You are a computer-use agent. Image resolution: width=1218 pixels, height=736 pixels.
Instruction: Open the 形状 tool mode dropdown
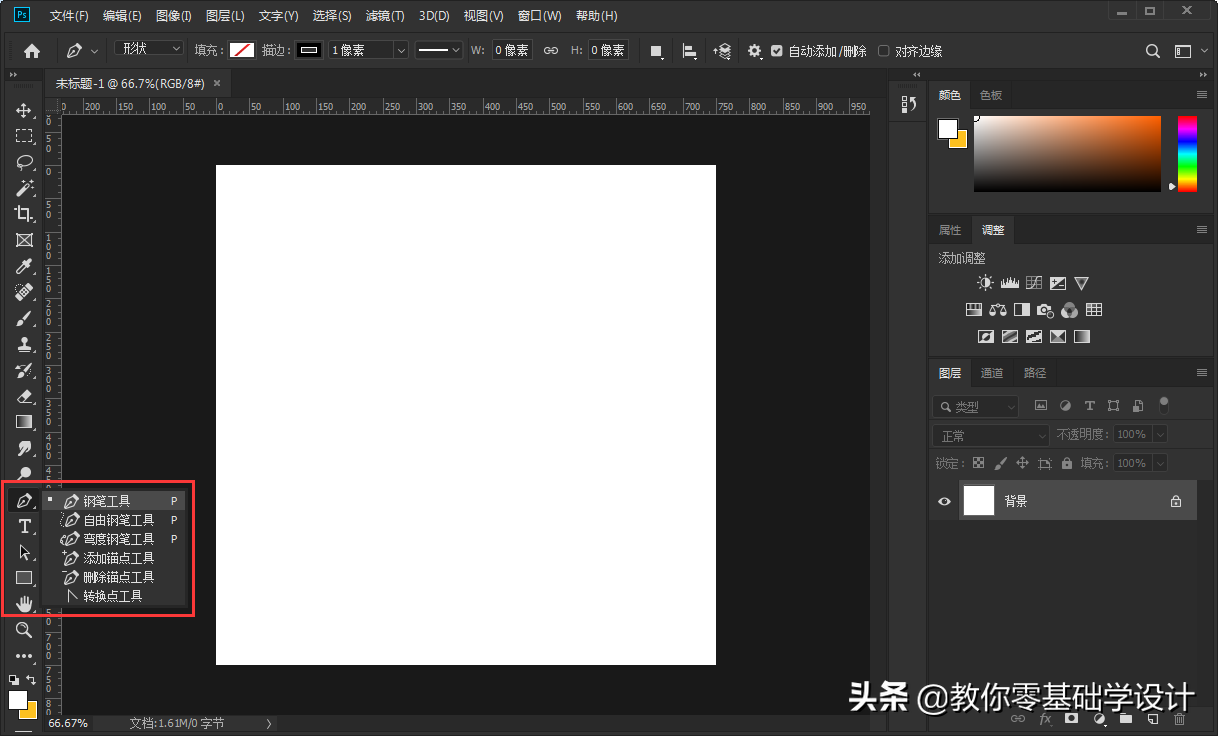coord(147,50)
